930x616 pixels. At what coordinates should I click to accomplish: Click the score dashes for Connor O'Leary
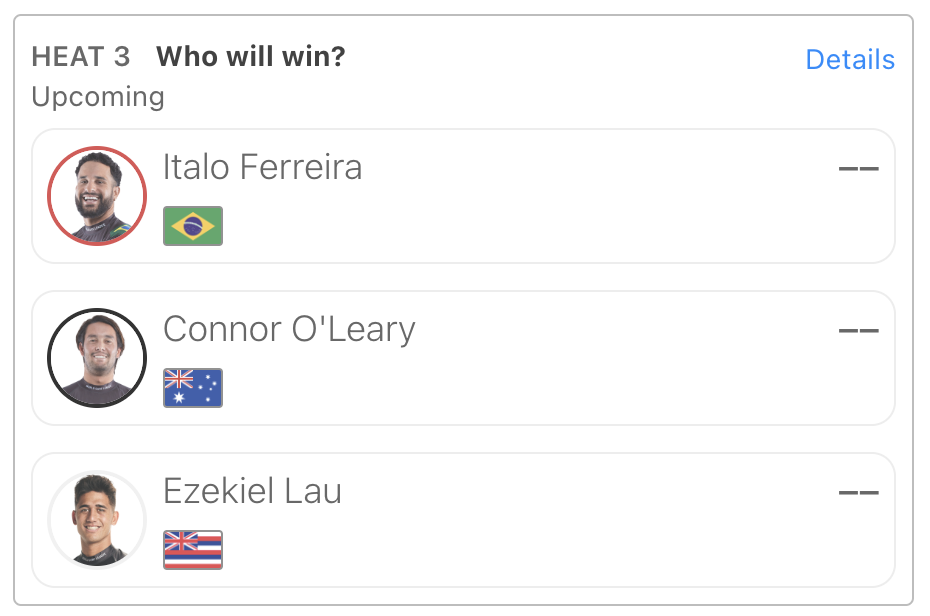[x=858, y=331]
